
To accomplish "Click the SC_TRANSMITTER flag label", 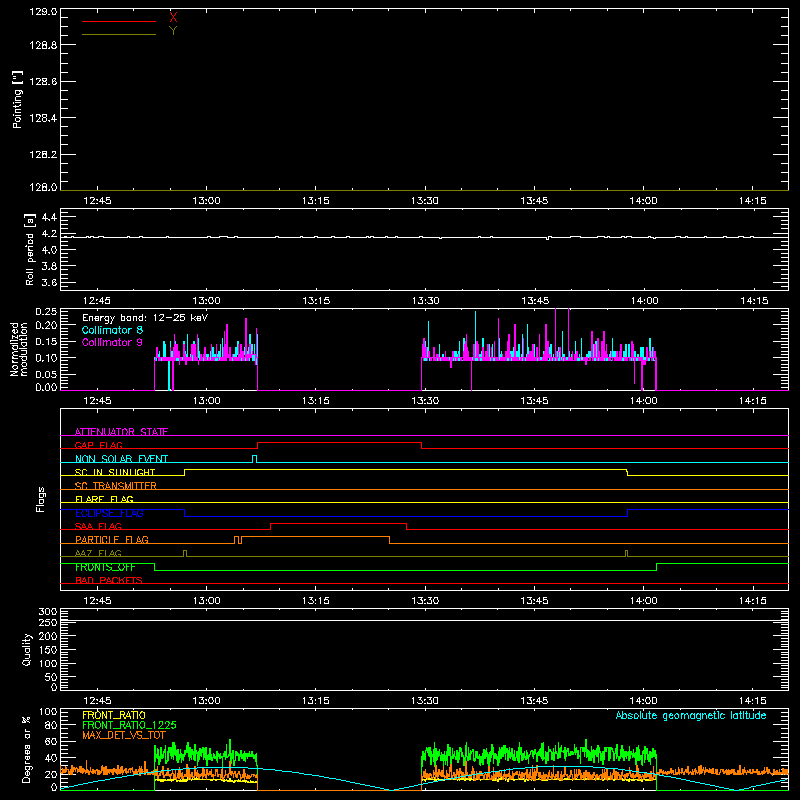I will [116, 486].
